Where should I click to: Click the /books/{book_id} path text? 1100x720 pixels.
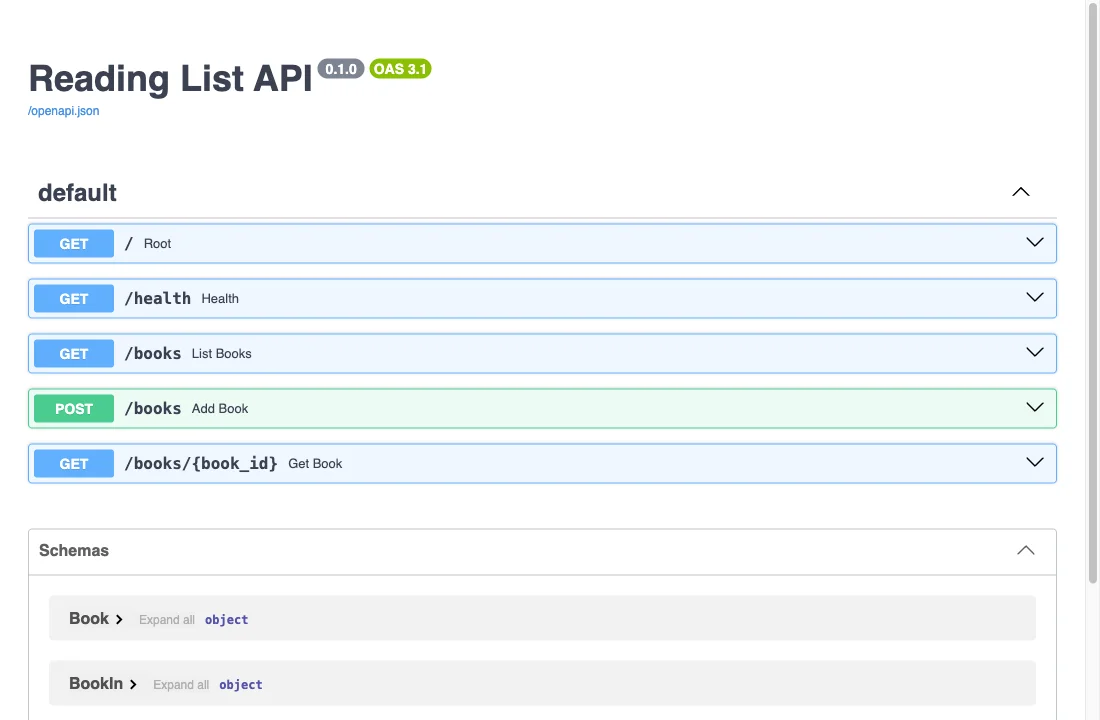point(201,463)
